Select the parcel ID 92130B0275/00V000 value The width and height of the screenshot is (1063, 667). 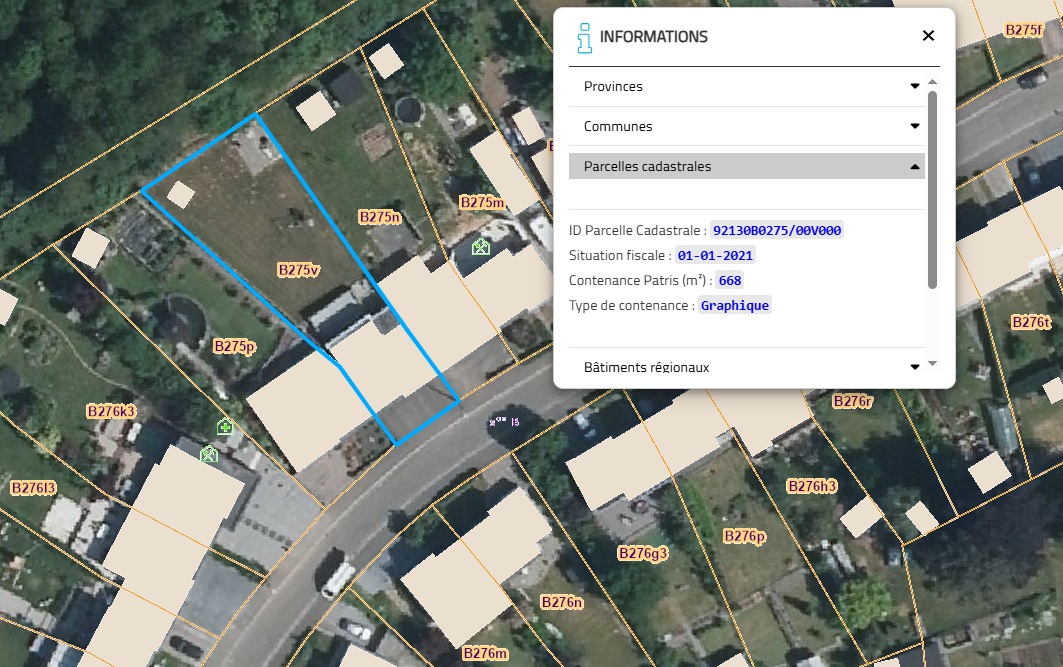[777, 230]
